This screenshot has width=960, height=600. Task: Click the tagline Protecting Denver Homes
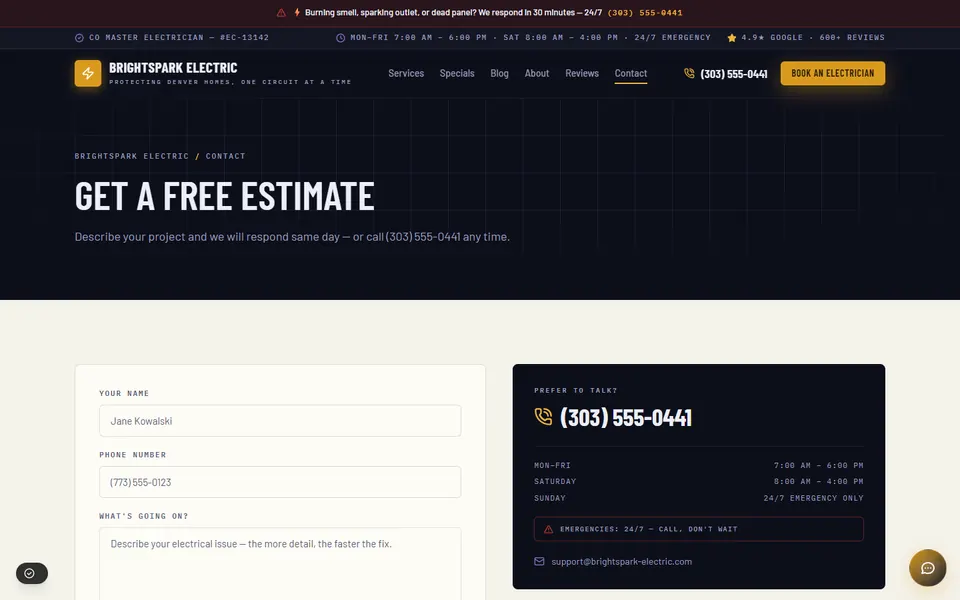pos(230,82)
